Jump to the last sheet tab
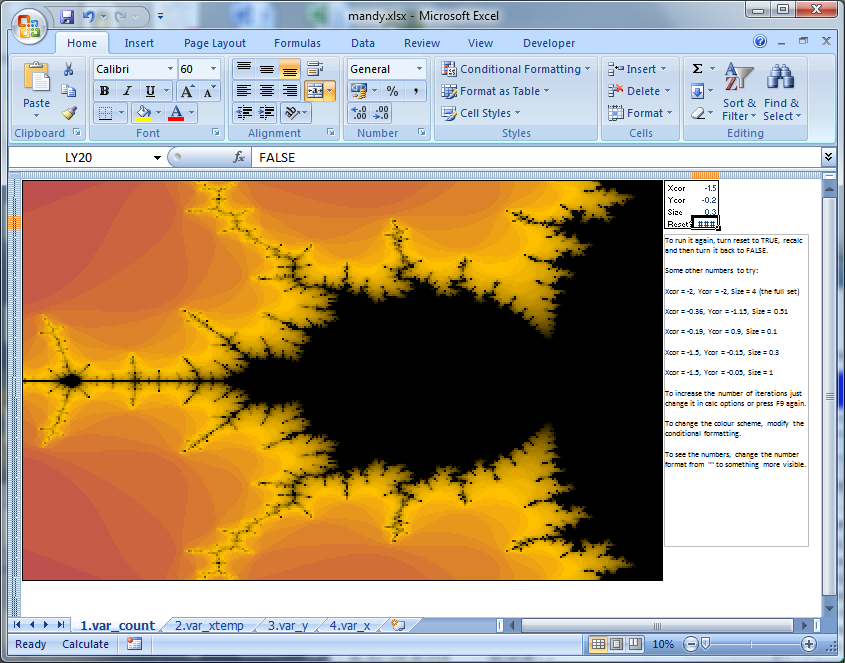Viewport: 845px width, 663px height. click(61, 625)
